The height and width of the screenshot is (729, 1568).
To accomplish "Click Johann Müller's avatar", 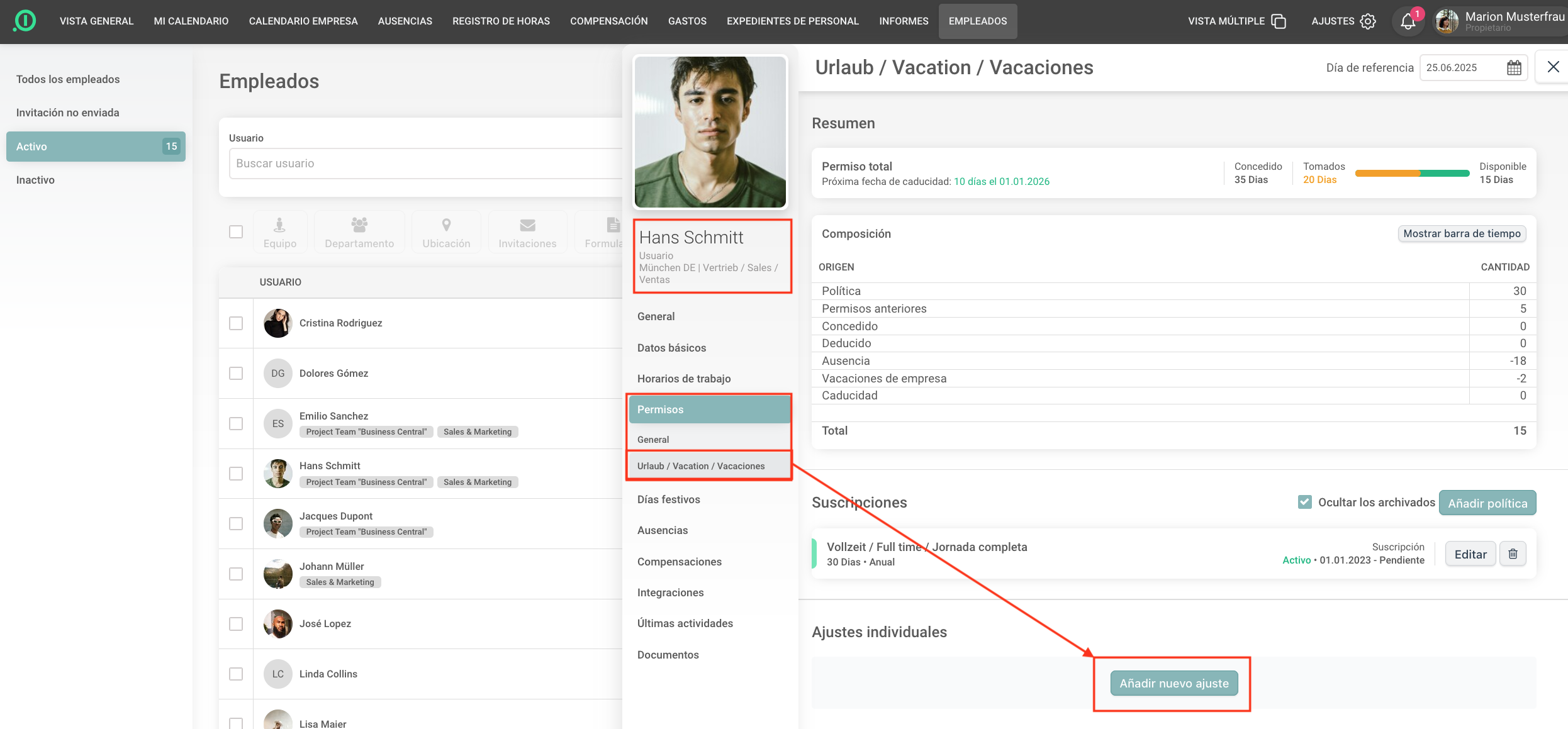I will [277, 574].
